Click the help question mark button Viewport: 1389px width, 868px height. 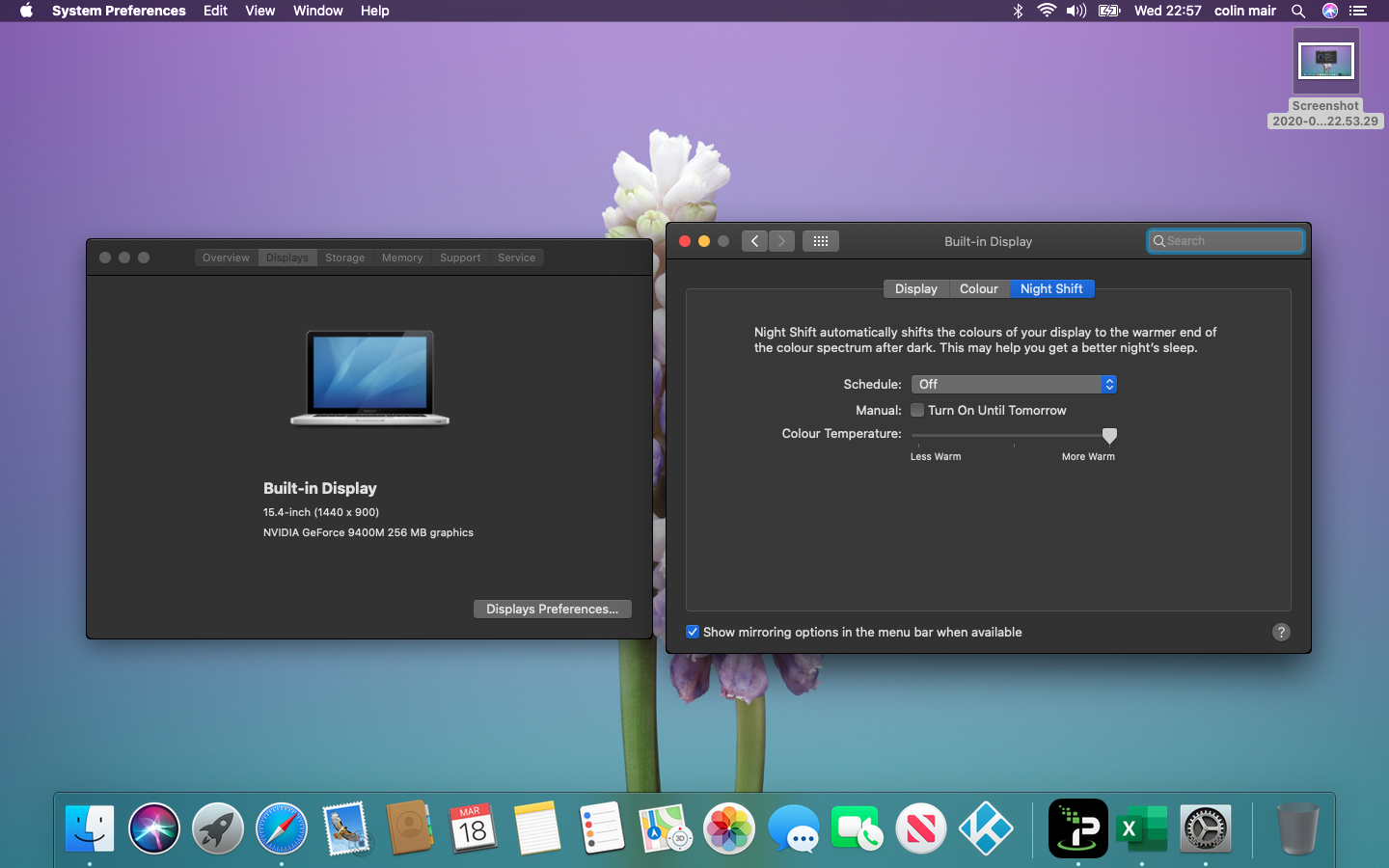pyautogui.click(x=1281, y=632)
